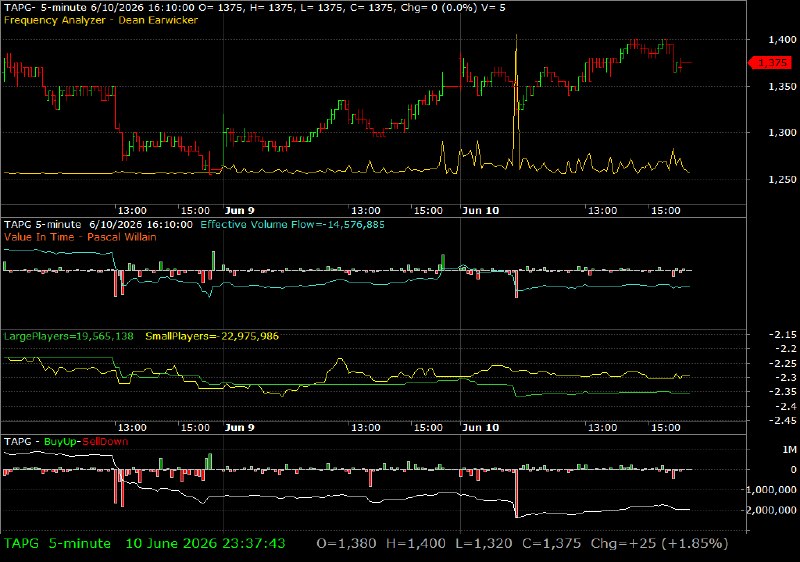Screen dimensions: 800x562
Task: Click the 1M axis label in BuyUp-SellDown panel
Action: [789, 450]
